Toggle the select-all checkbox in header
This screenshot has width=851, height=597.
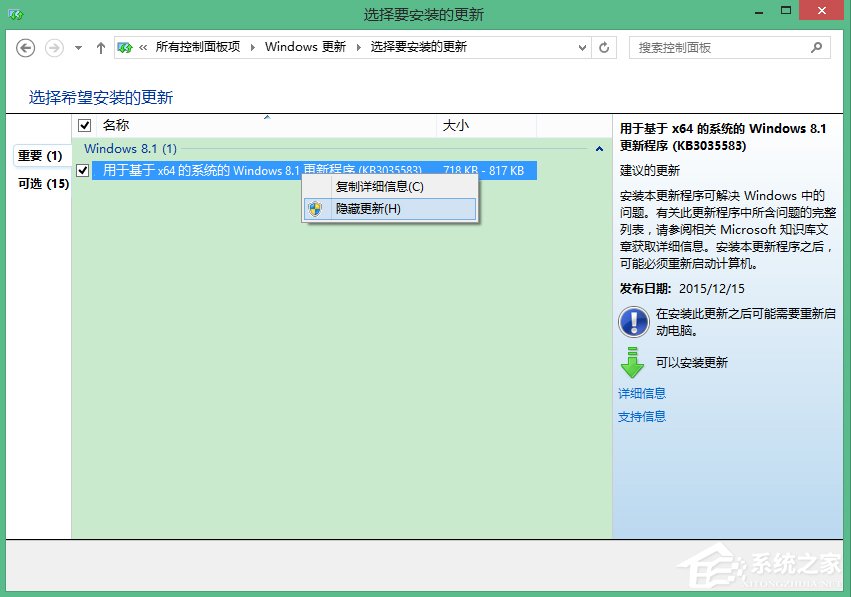[x=85, y=125]
